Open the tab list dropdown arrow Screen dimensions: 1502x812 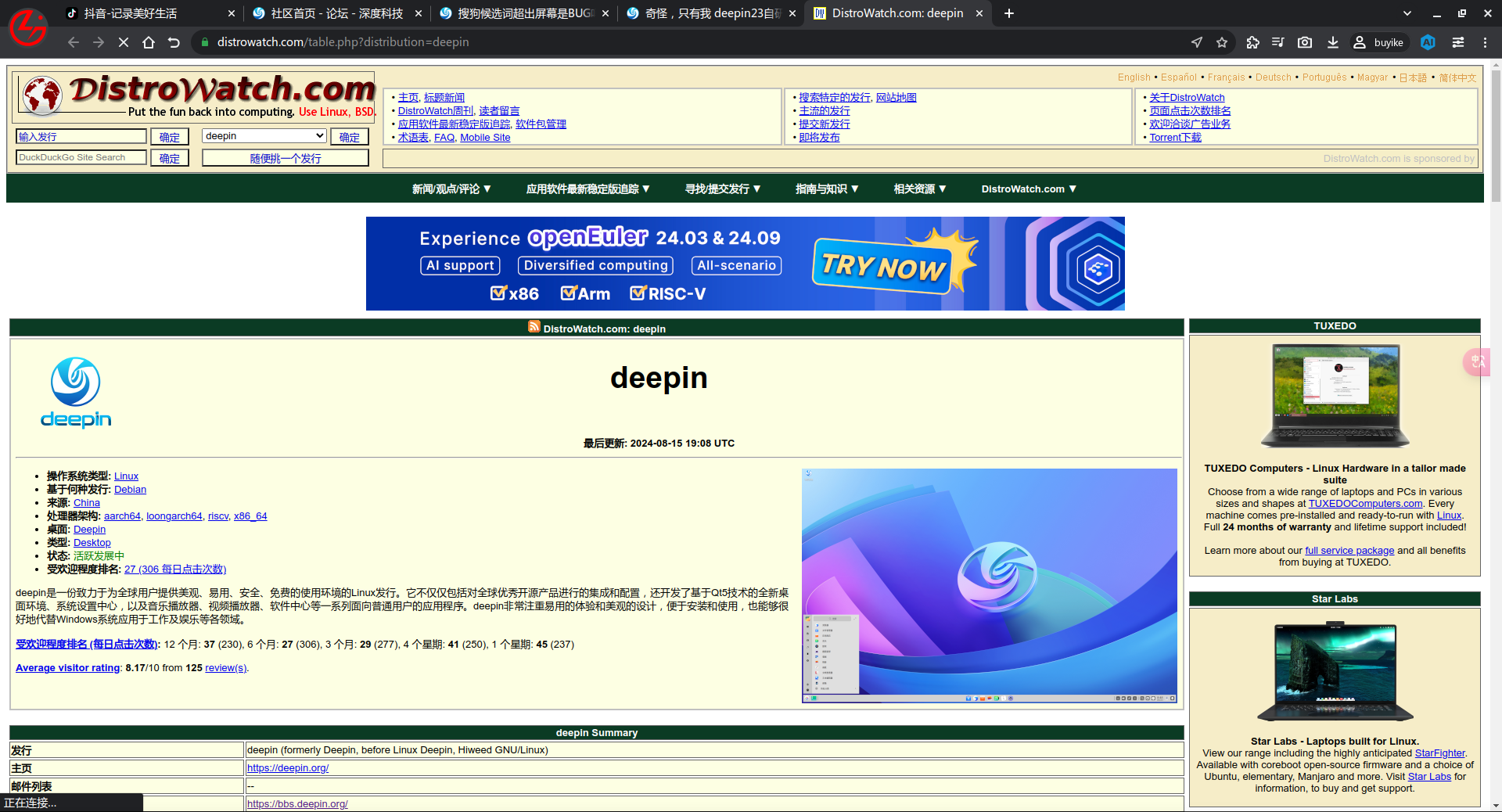pos(1407,13)
